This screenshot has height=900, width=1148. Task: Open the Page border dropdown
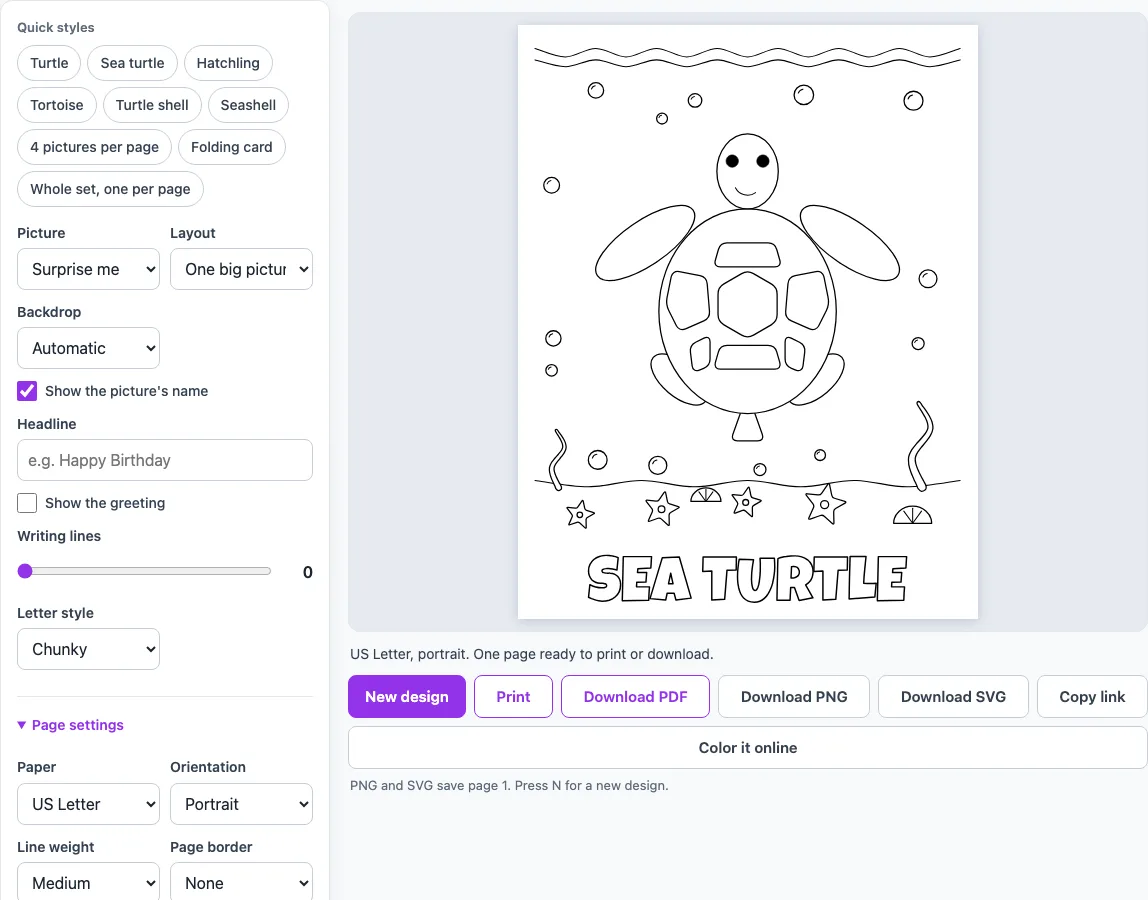(242, 882)
